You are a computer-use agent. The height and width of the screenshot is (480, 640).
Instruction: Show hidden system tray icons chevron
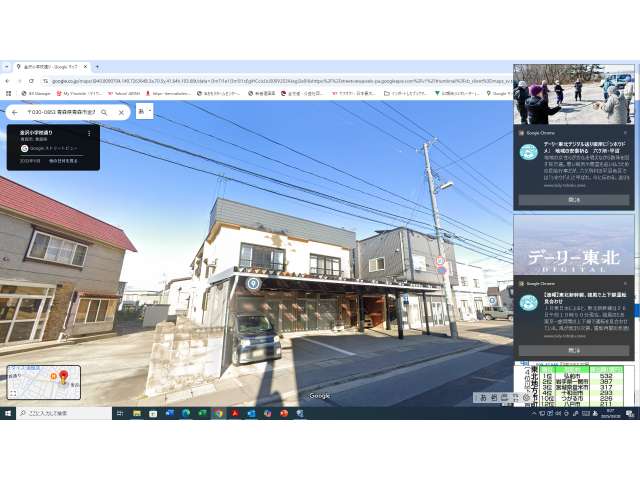click(x=534, y=413)
